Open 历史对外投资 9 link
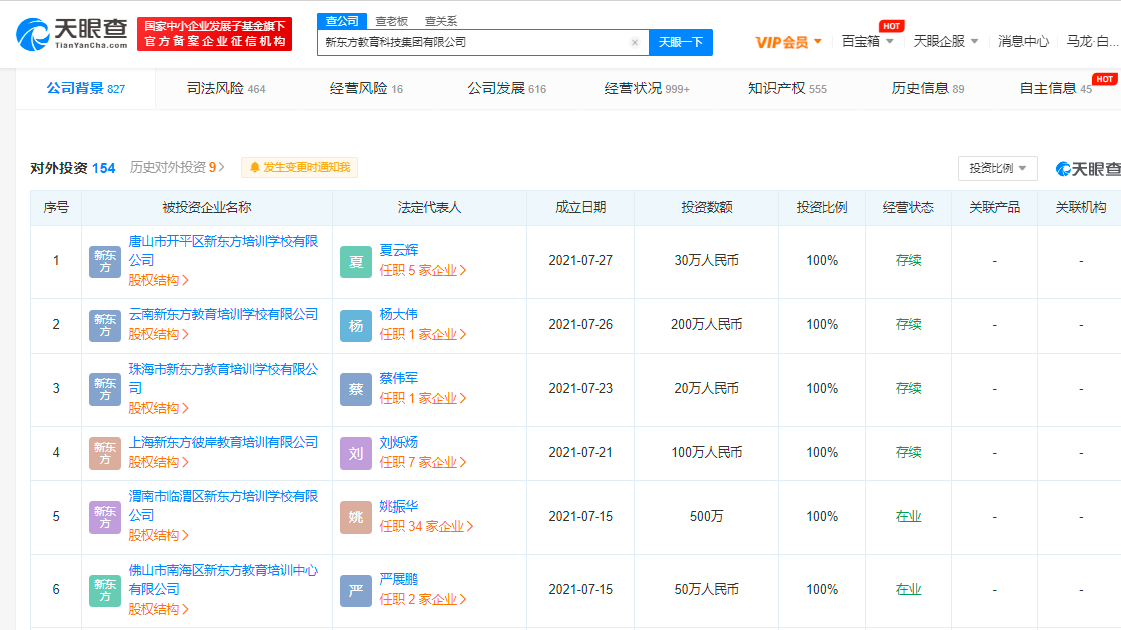The height and width of the screenshot is (630, 1121). (x=177, y=167)
